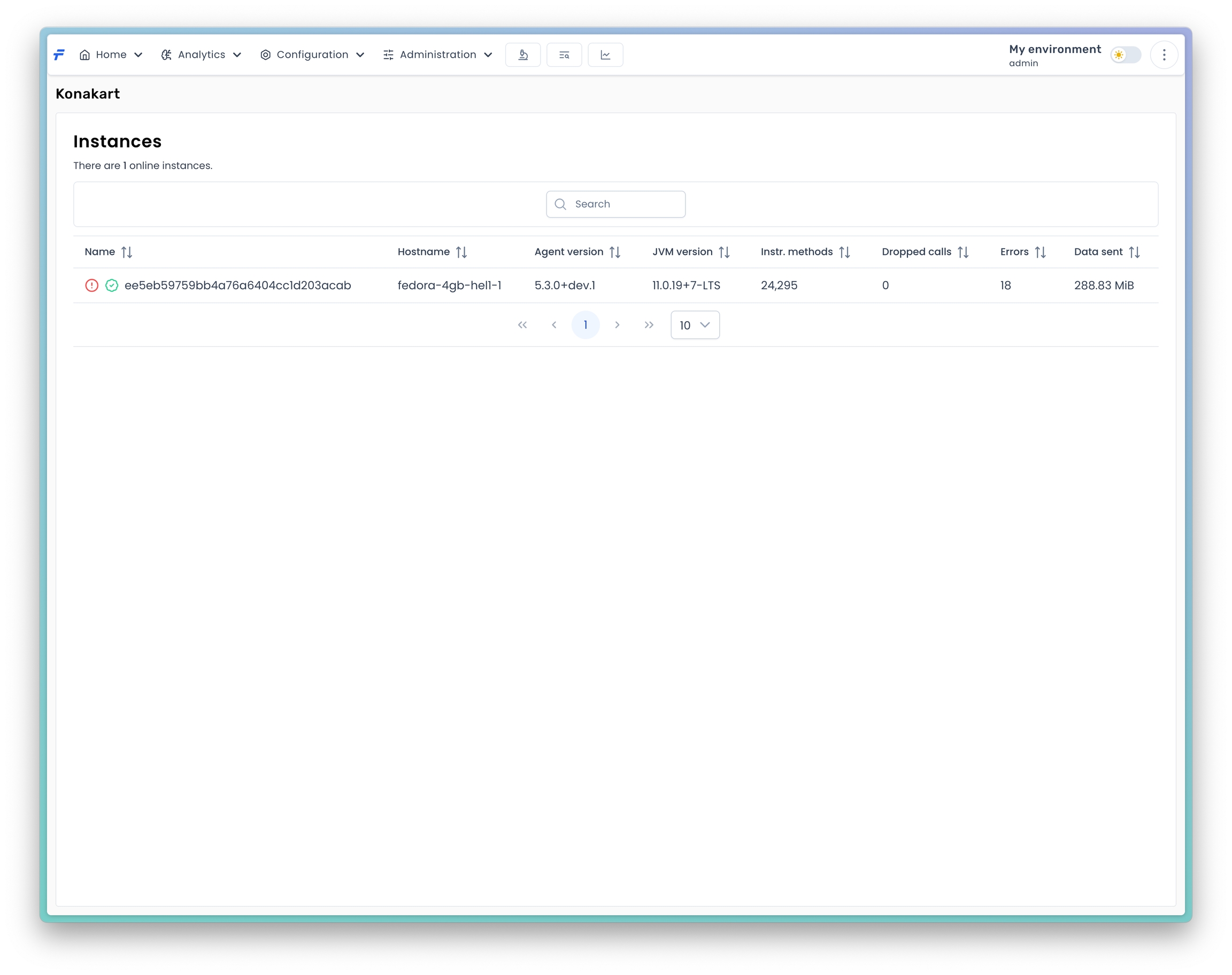Expand the Analytics menu dropdown
1232x975 pixels.
point(201,55)
